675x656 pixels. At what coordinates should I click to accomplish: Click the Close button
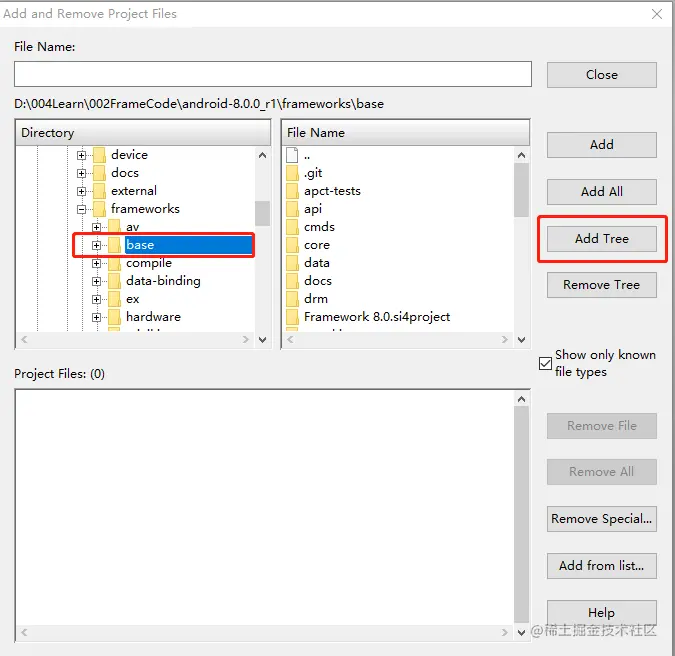click(x=601, y=75)
